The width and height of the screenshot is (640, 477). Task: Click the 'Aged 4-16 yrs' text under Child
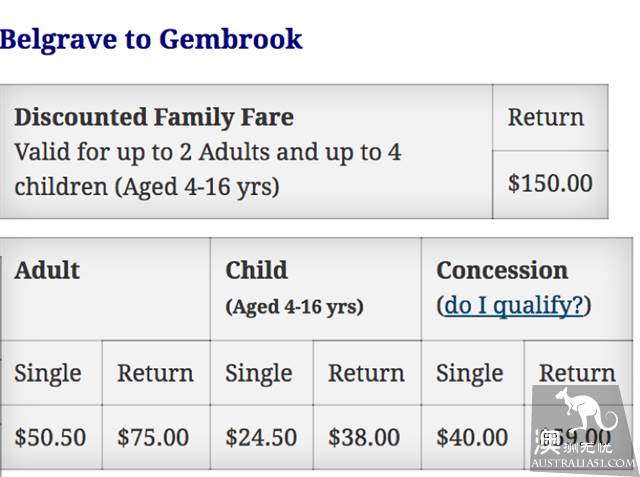294,307
